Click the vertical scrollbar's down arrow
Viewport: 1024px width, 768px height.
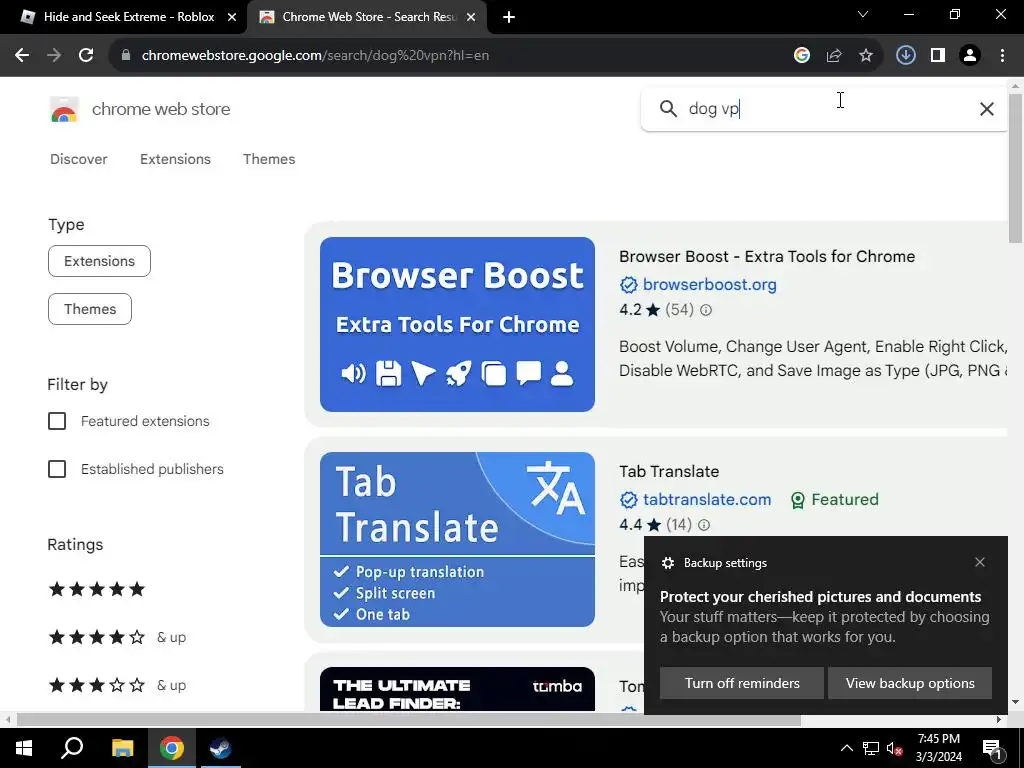[x=1015, y=702]
